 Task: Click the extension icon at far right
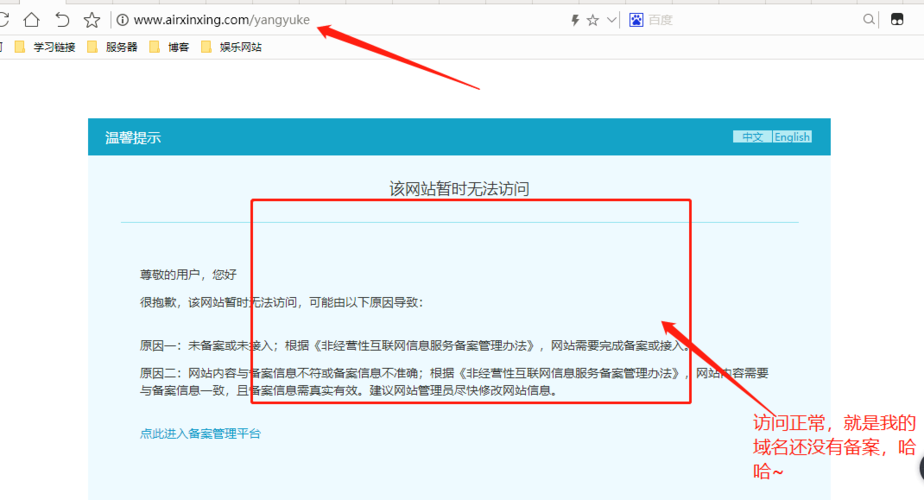(x=897, y=19)
